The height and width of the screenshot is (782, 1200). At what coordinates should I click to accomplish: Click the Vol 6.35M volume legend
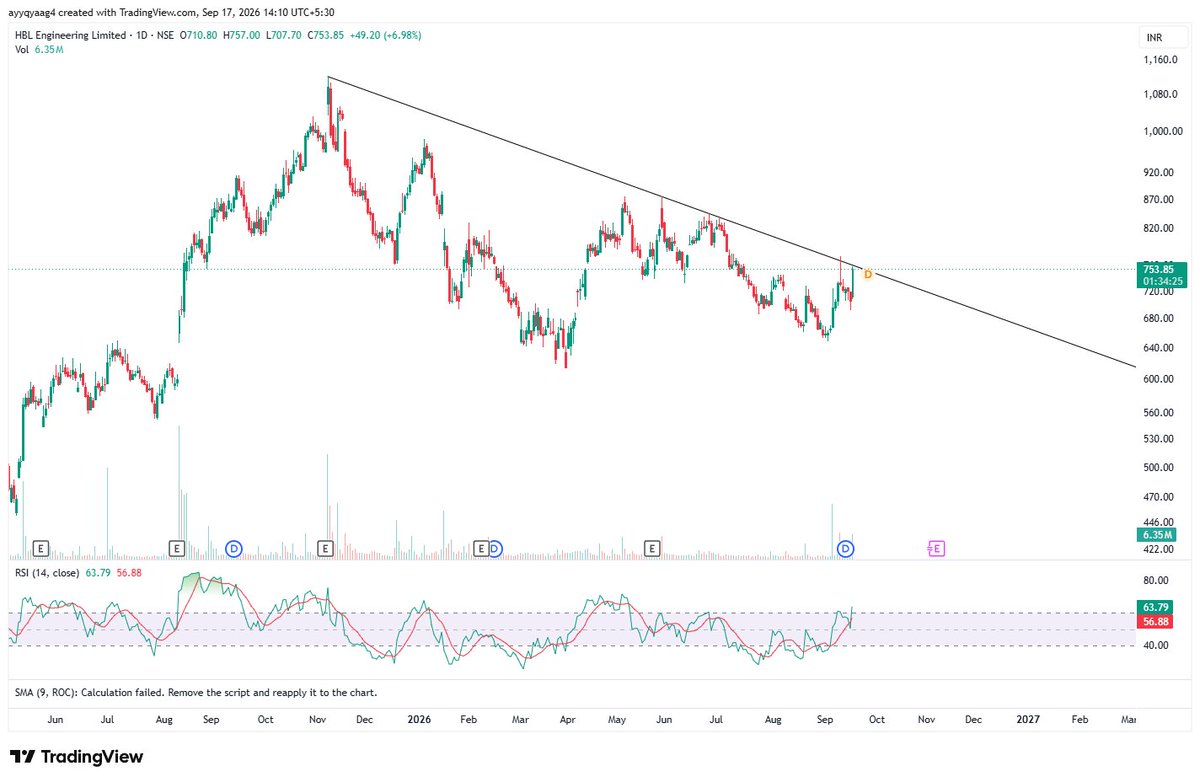point(40,49)
